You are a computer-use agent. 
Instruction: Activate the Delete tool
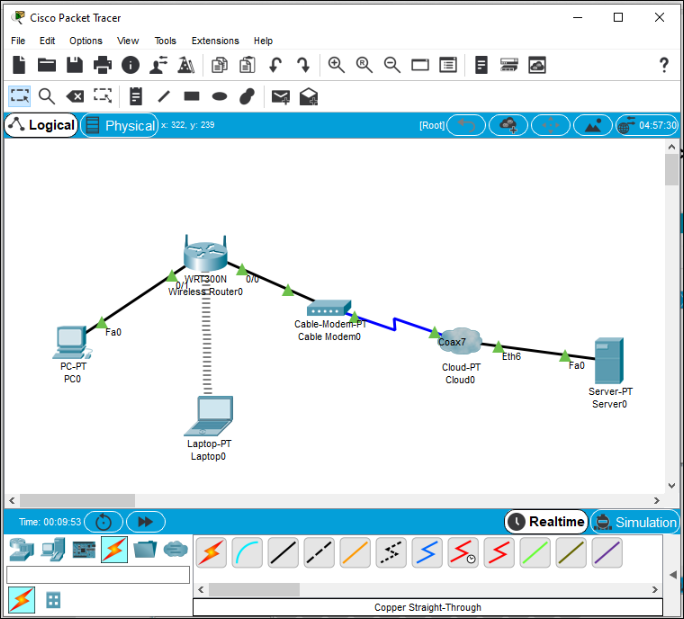[75, 96]
